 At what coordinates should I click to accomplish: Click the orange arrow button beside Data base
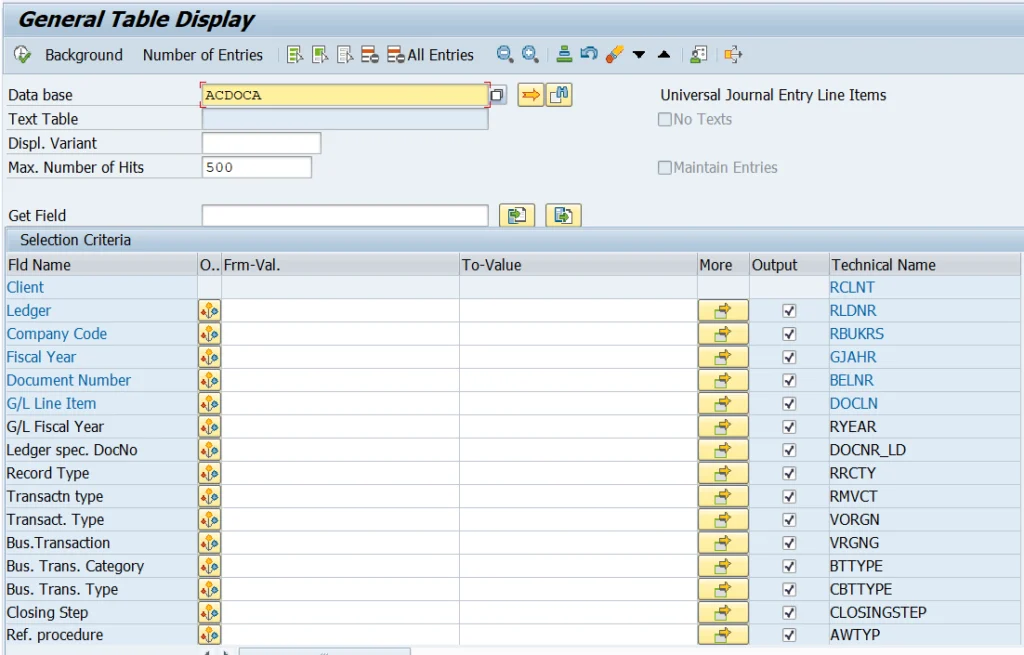click(x=530, y=95)
